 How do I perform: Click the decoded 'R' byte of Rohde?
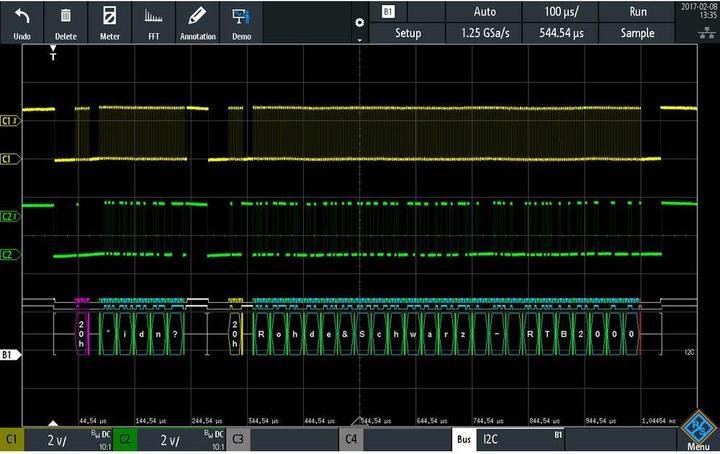tap(261, 334)
